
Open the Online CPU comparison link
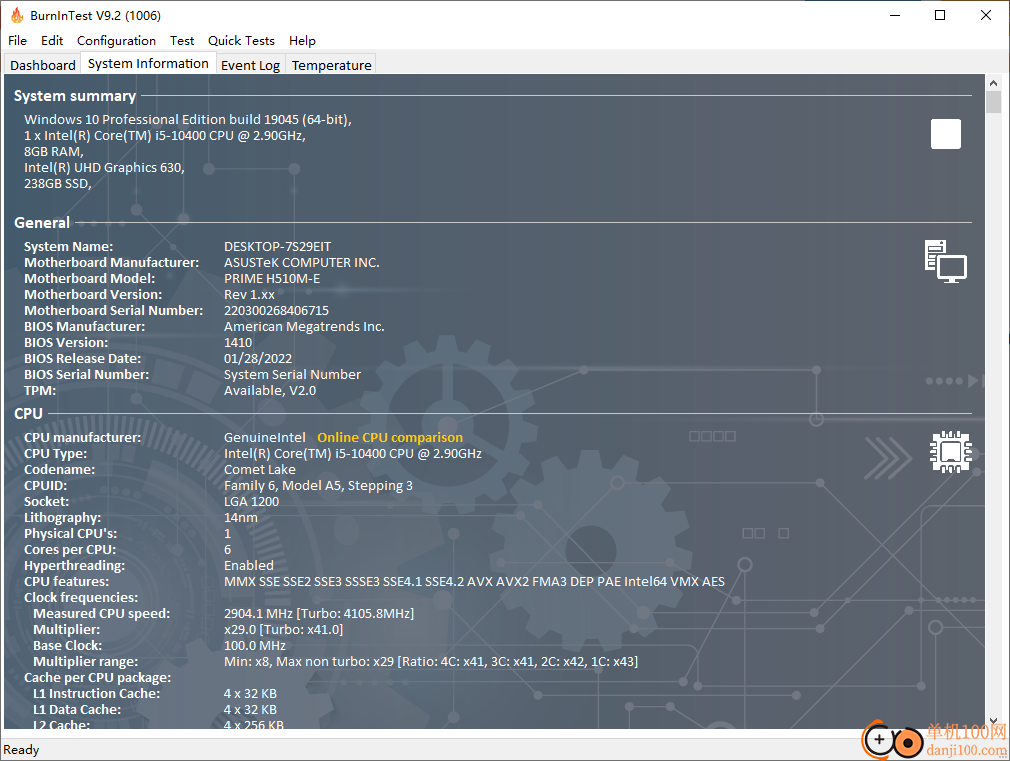390,438
